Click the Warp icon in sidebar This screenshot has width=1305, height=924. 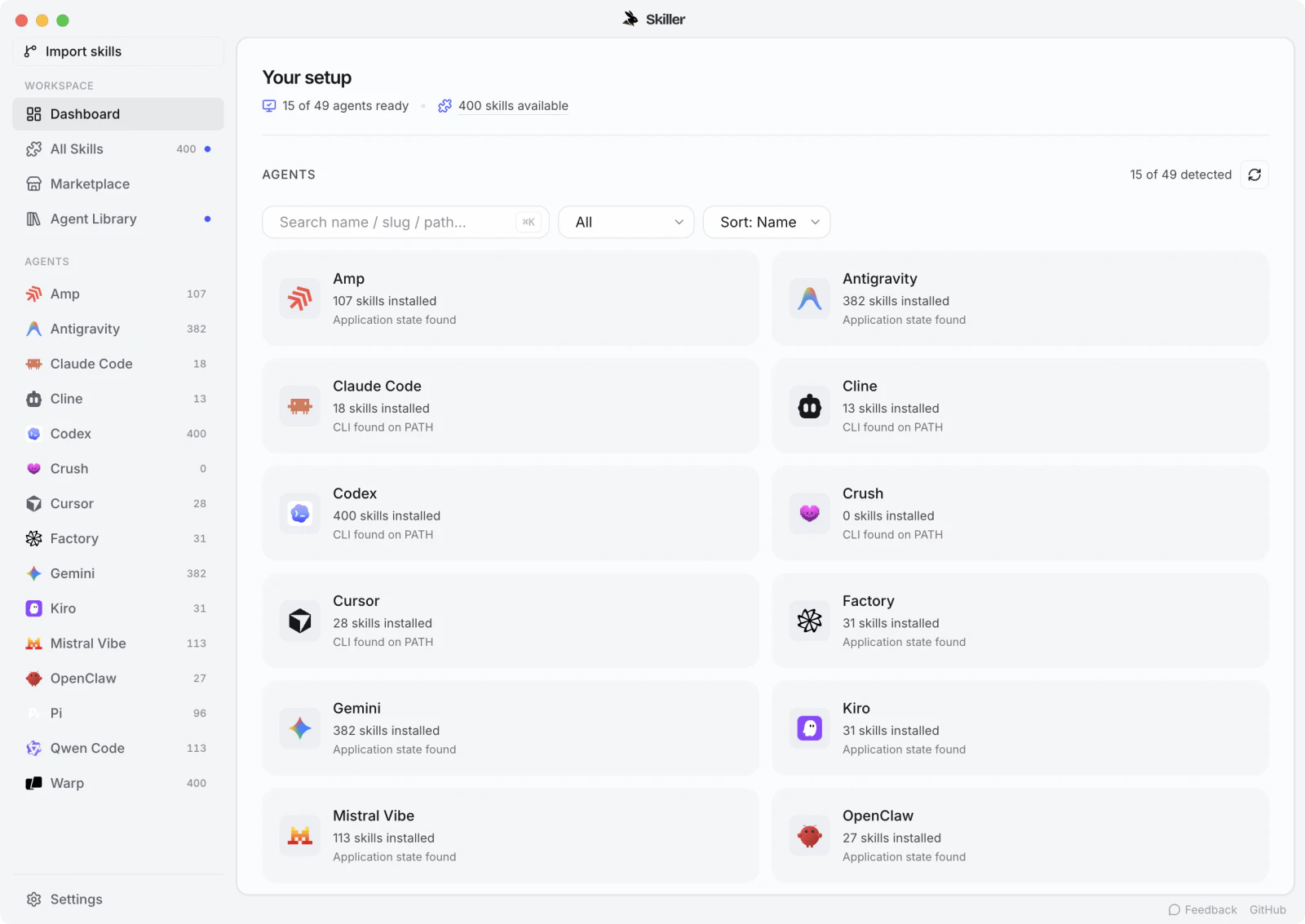[33, 783]
